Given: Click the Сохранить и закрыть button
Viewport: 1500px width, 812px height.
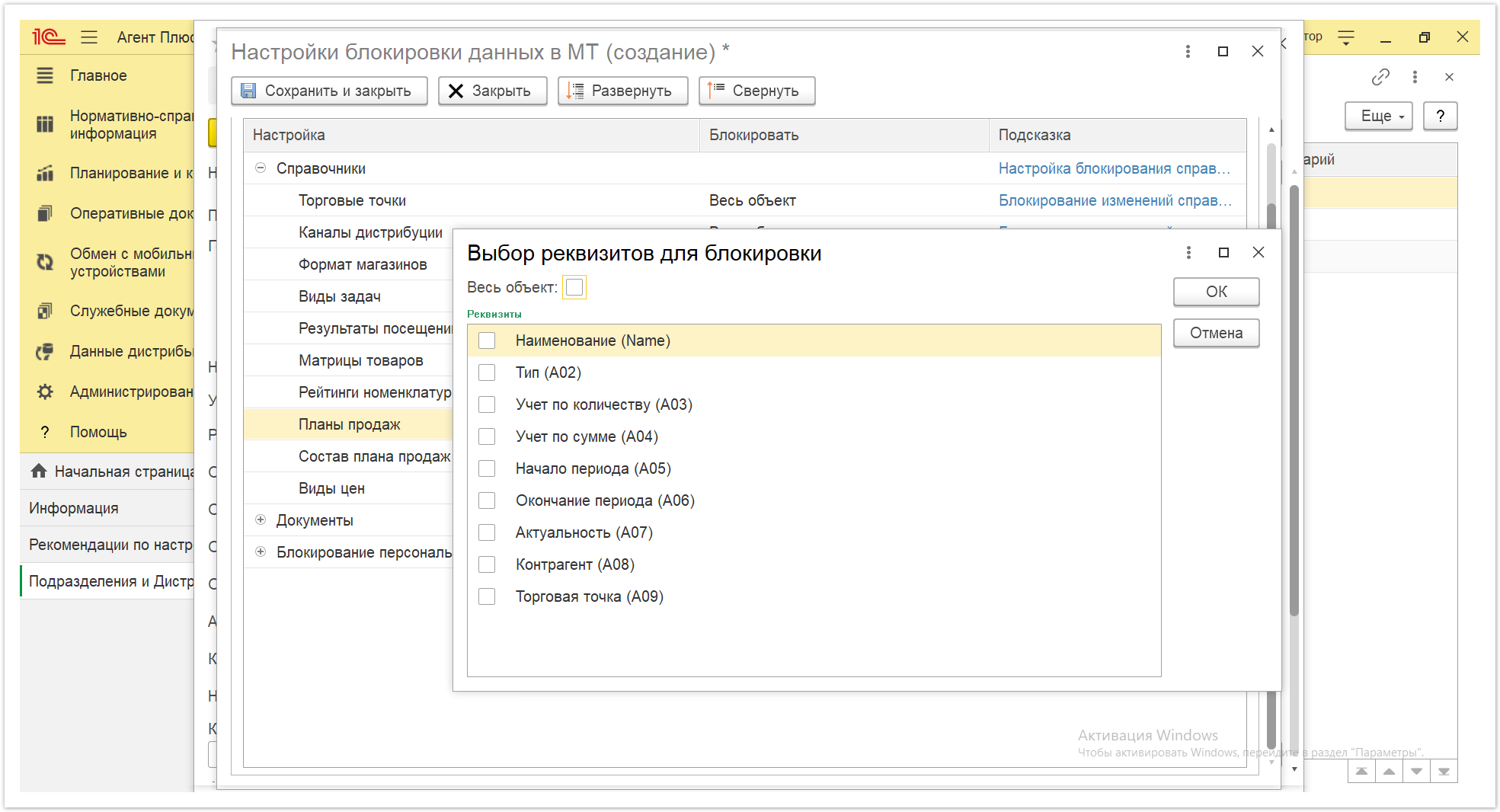Looking at the screenshot, I should pyautogui.click(x=329, y=91).
